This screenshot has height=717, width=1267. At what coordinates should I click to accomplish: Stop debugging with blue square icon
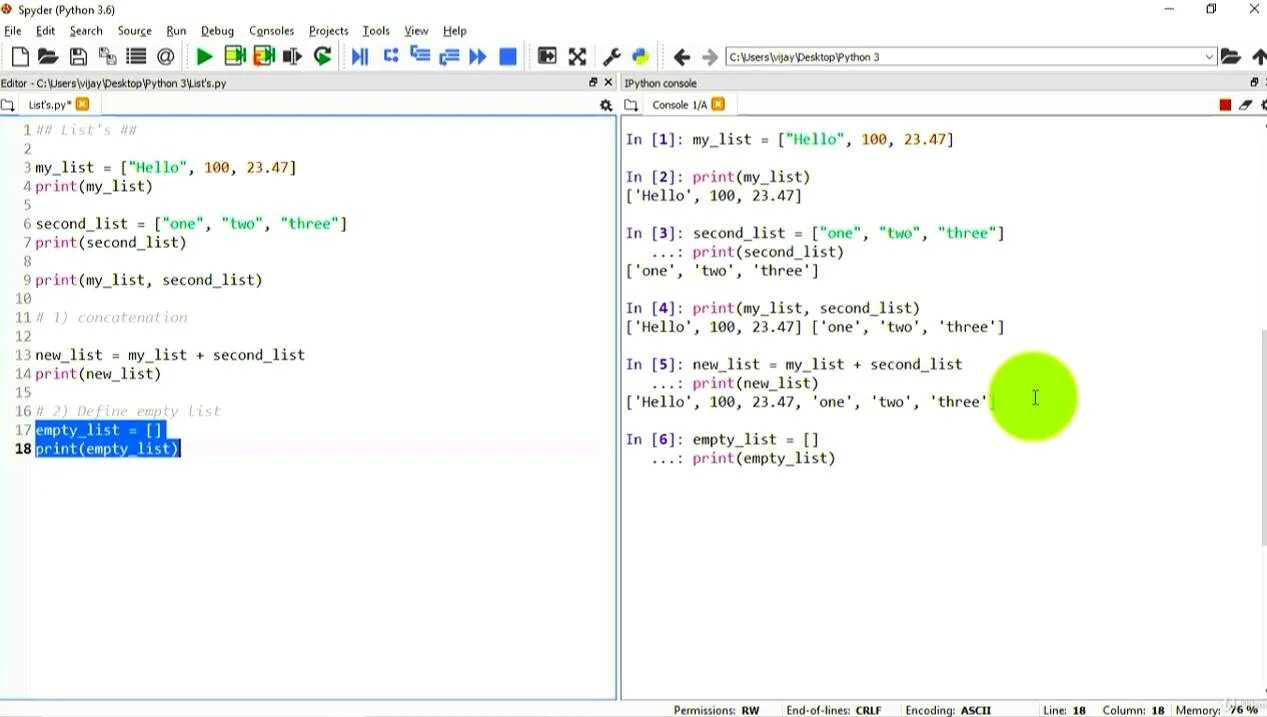click(508, 57)
